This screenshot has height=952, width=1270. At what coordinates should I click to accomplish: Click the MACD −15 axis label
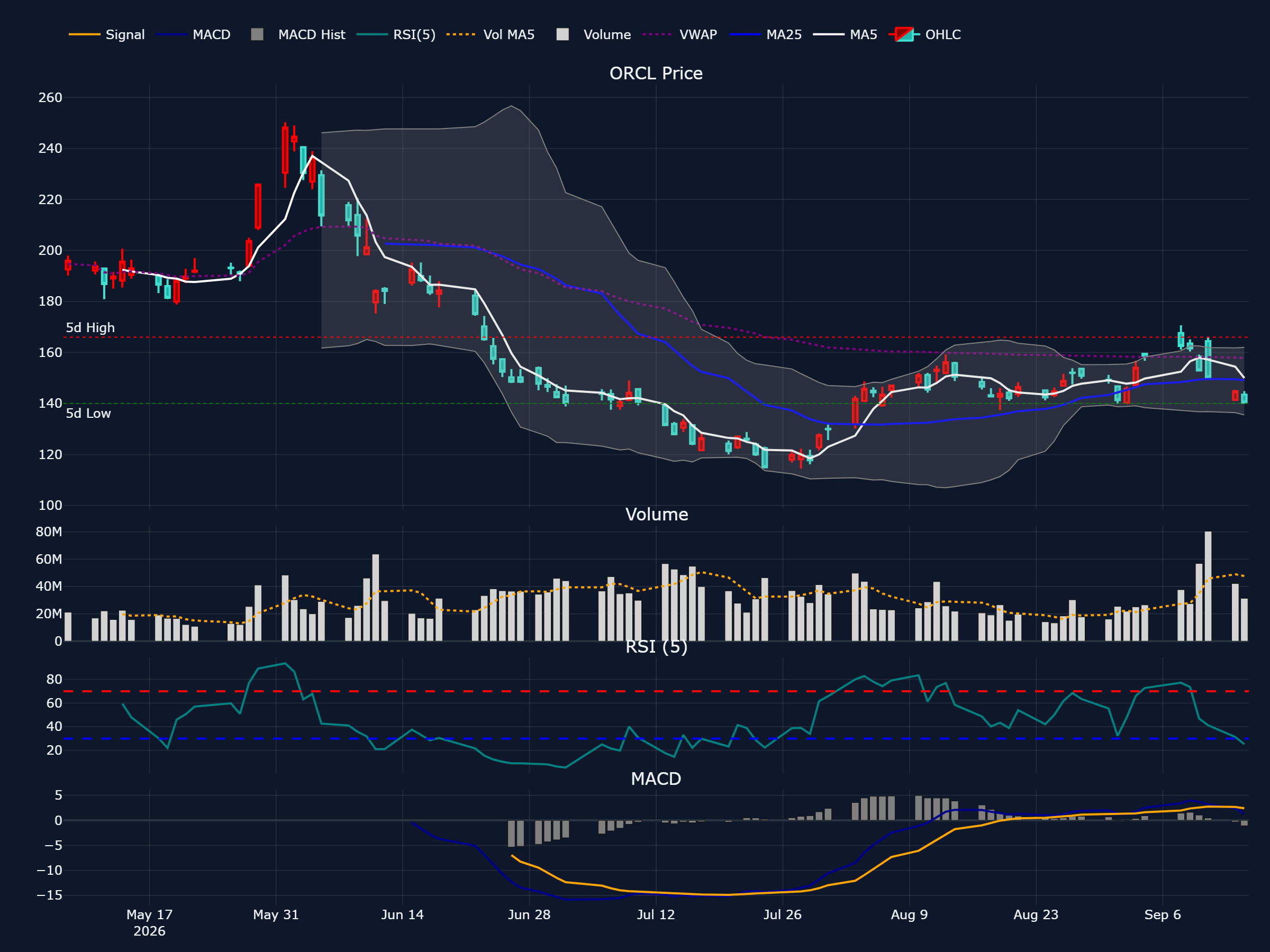click(49, 895)
